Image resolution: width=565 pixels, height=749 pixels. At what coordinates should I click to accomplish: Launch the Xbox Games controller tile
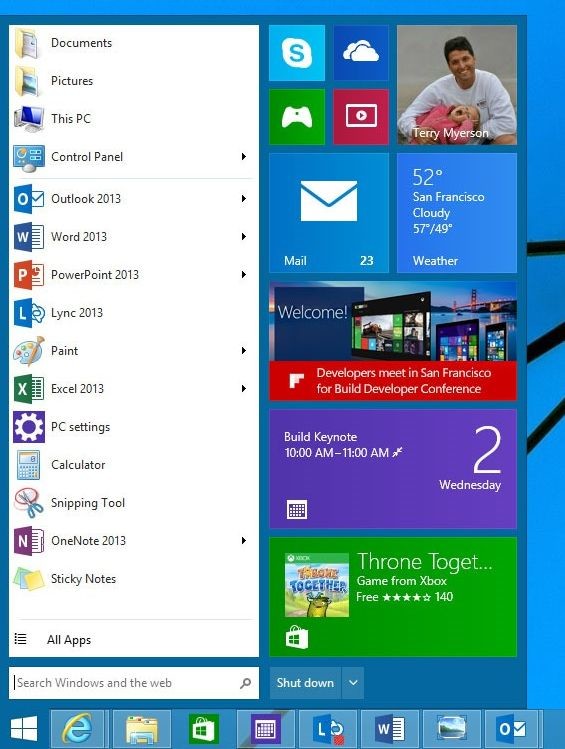click(297, 117)
